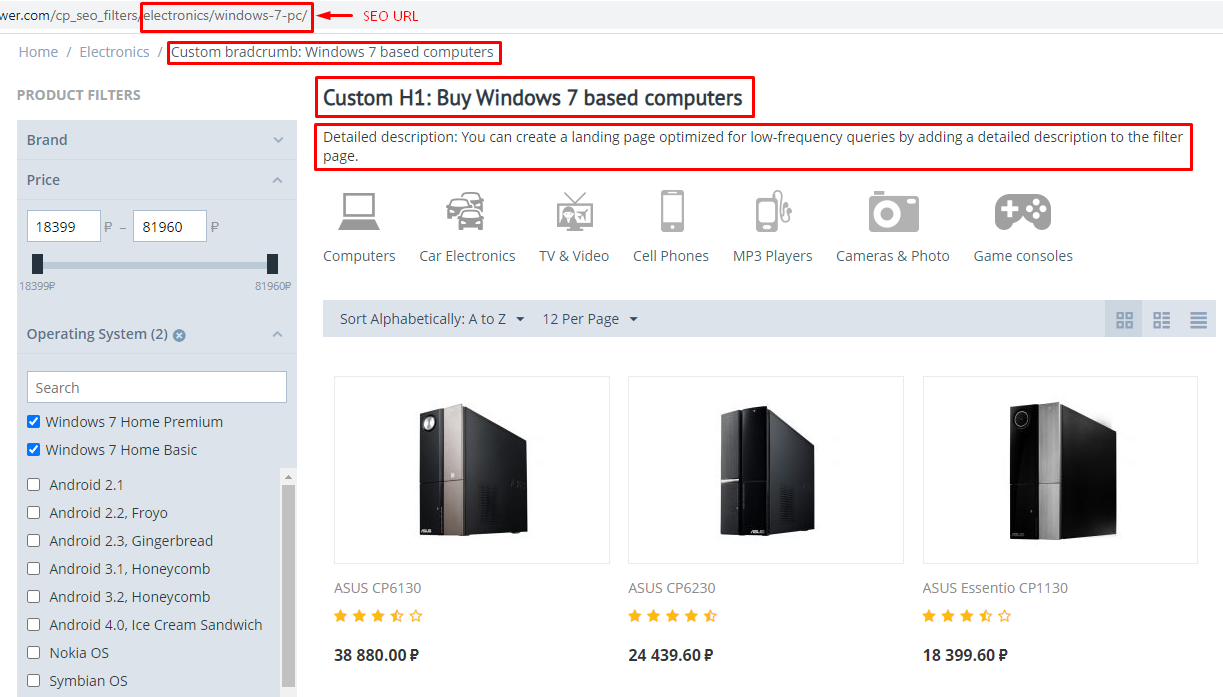Viewport: 1223px width, 697px height.
Task: Click the price 18 399.60 ₽
Action: pos(964,656)
